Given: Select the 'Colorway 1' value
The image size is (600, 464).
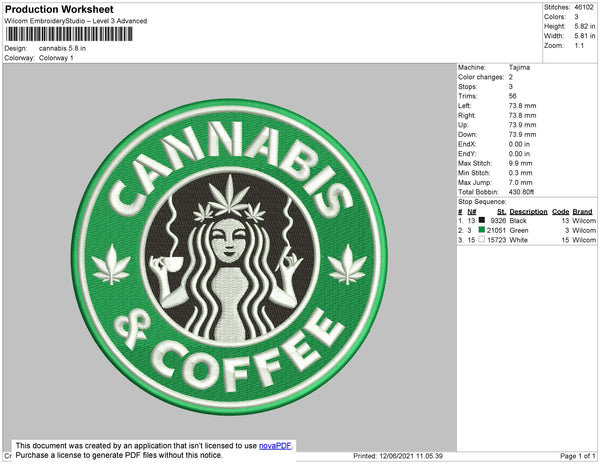Looking at the screenshot, I should (x=56, y=58).
